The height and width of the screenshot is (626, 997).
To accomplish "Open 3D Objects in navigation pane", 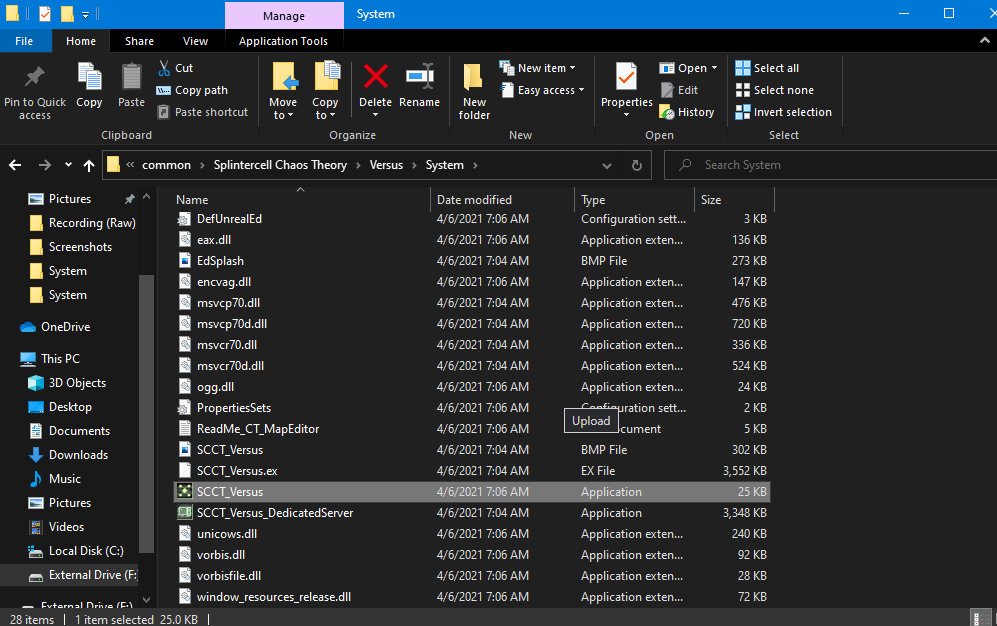I will (x=67, y=383).
